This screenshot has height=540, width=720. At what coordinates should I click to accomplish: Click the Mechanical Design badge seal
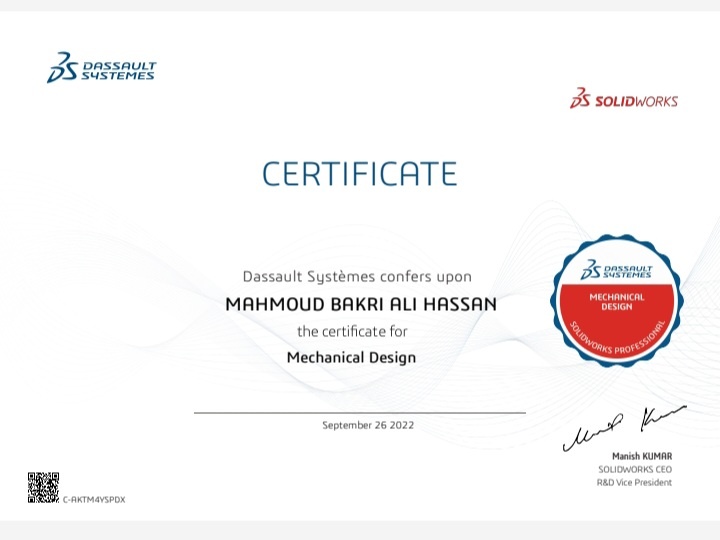coord(617,301)
